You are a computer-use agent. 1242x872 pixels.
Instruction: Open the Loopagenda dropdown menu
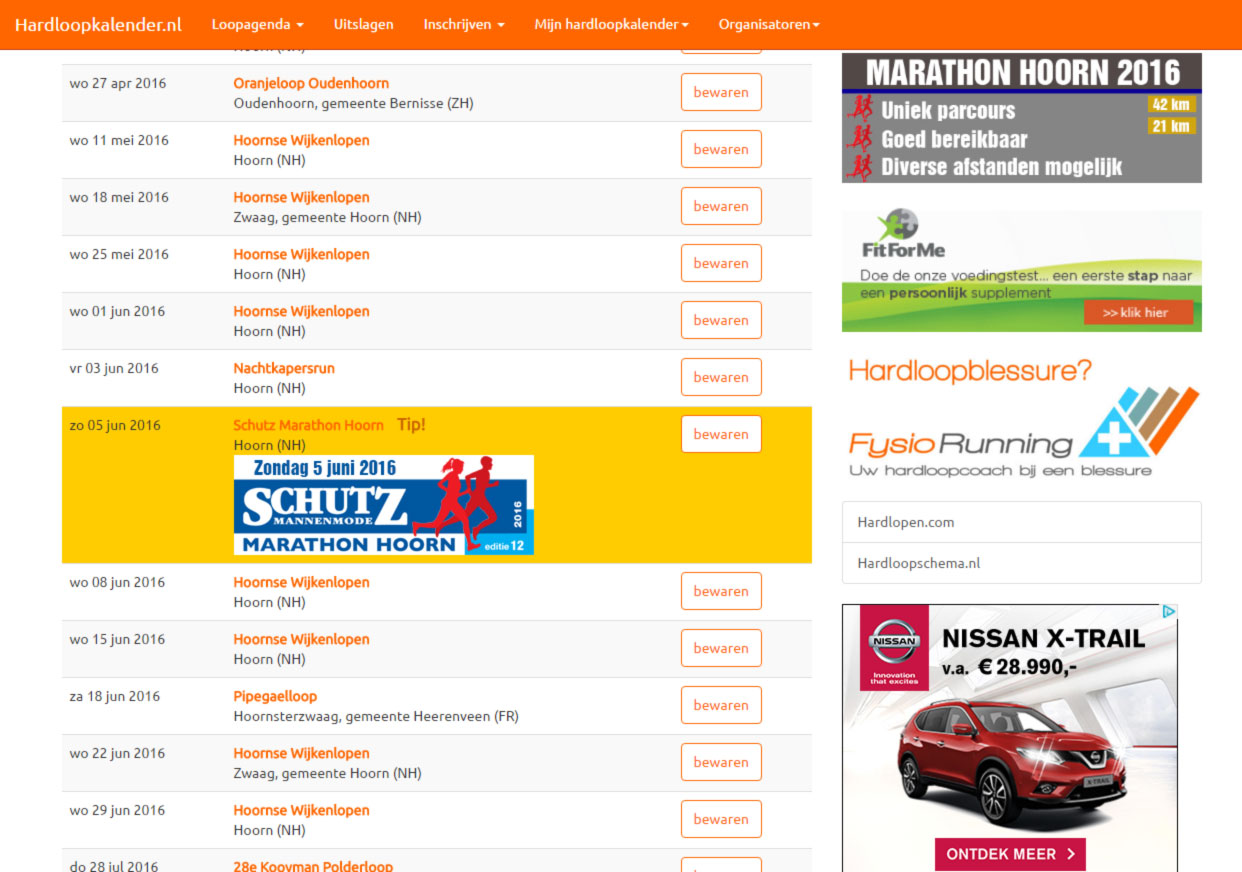257,25
